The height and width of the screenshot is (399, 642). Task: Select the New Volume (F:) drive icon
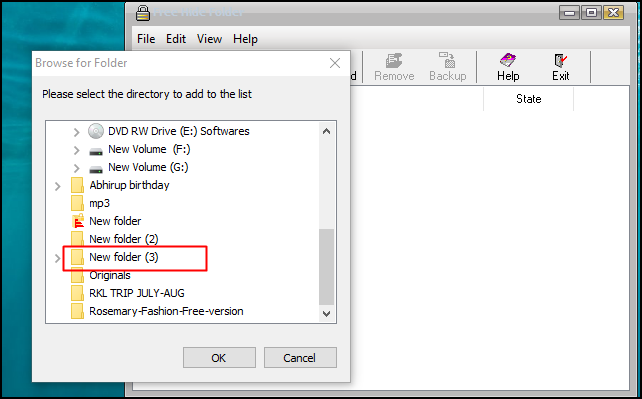pyautogui.click(x=96, y=151)
